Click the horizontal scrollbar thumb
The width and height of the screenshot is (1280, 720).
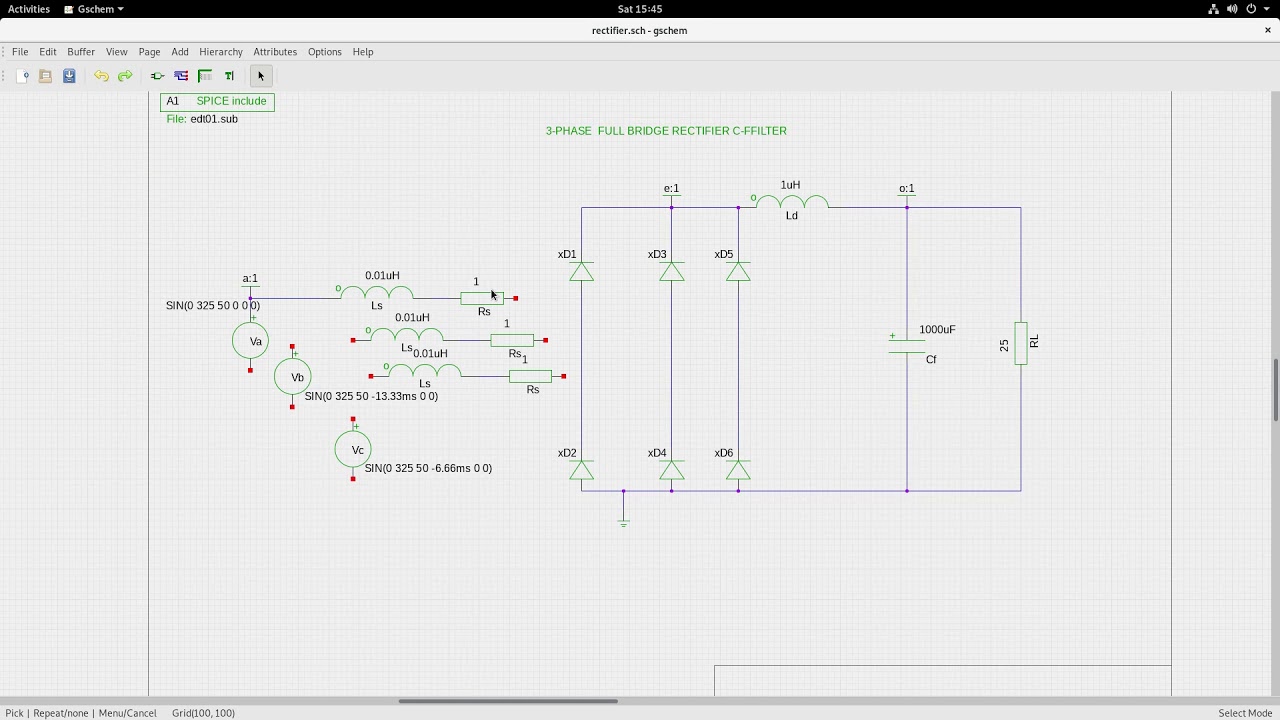(508, 701)
